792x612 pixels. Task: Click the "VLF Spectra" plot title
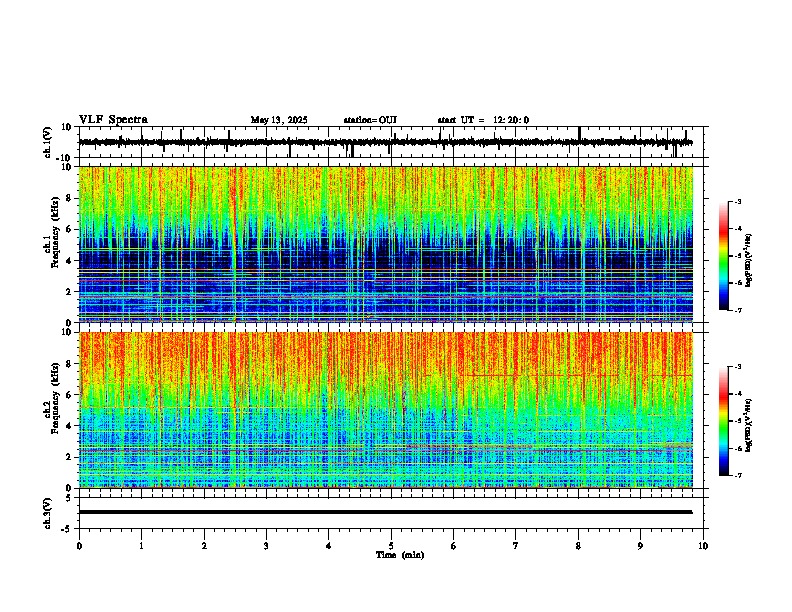[113, 120]
